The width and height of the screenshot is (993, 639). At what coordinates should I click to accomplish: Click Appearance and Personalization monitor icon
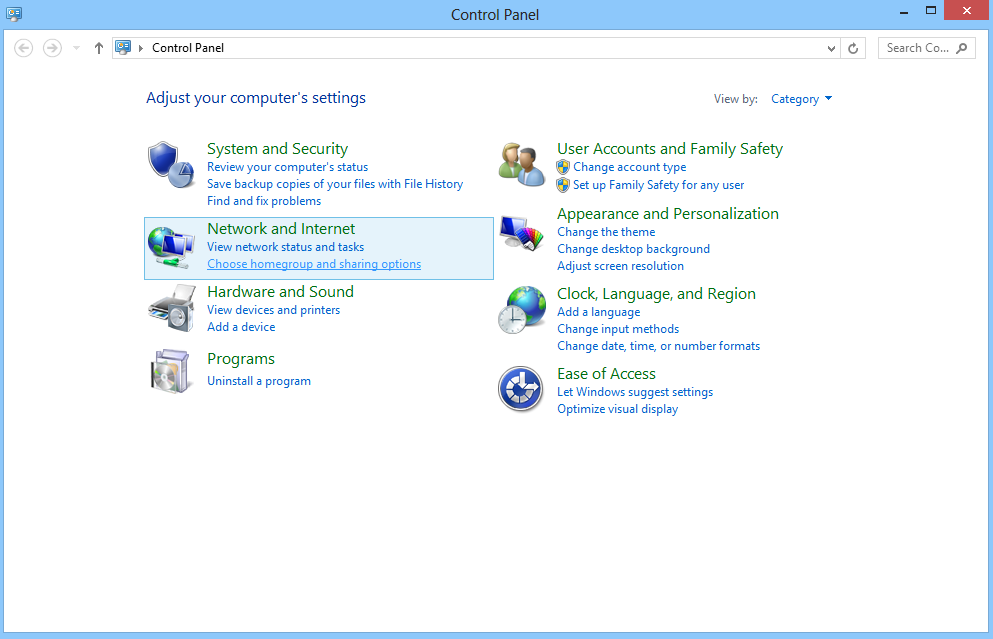(521, 233)
